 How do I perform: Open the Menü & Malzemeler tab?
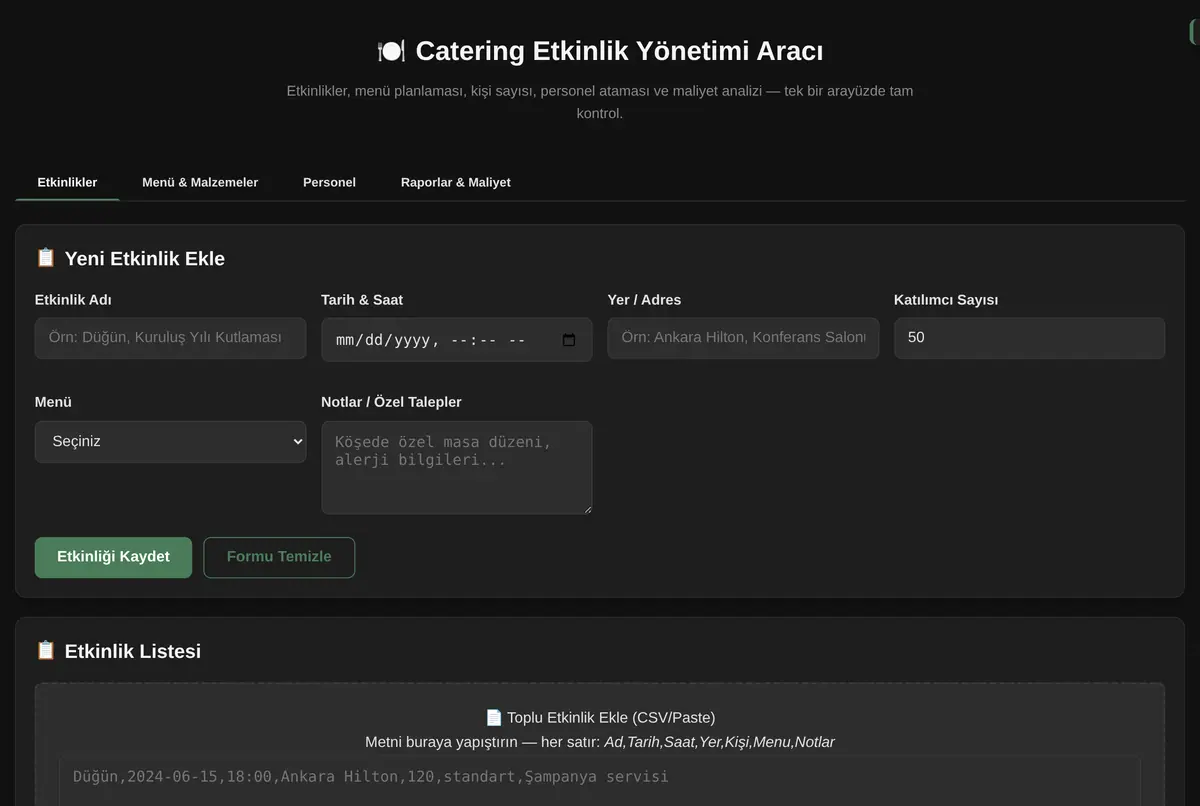coord(200,182)
